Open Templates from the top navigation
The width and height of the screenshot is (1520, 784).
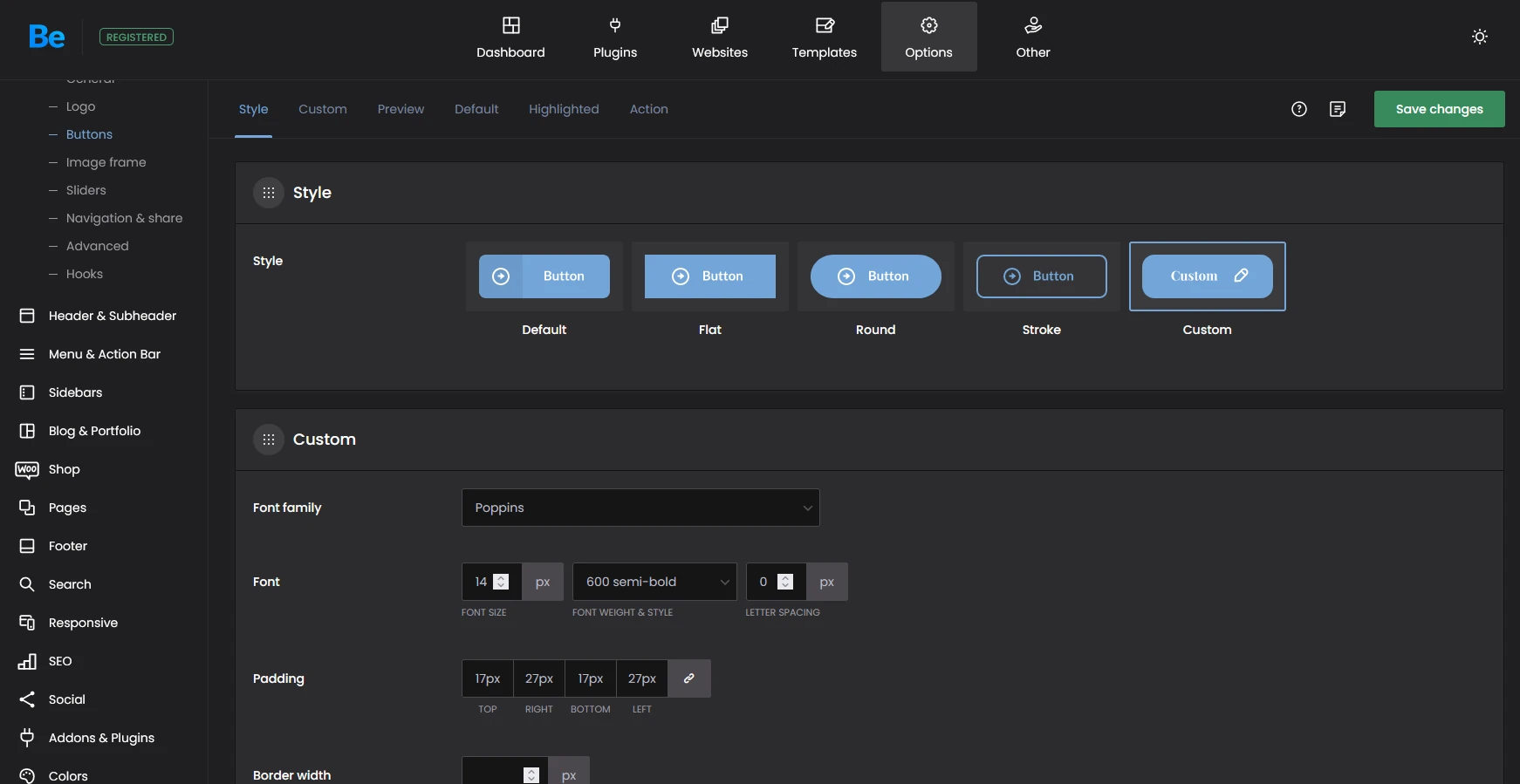pyautogui.click(x=824, y=37)
